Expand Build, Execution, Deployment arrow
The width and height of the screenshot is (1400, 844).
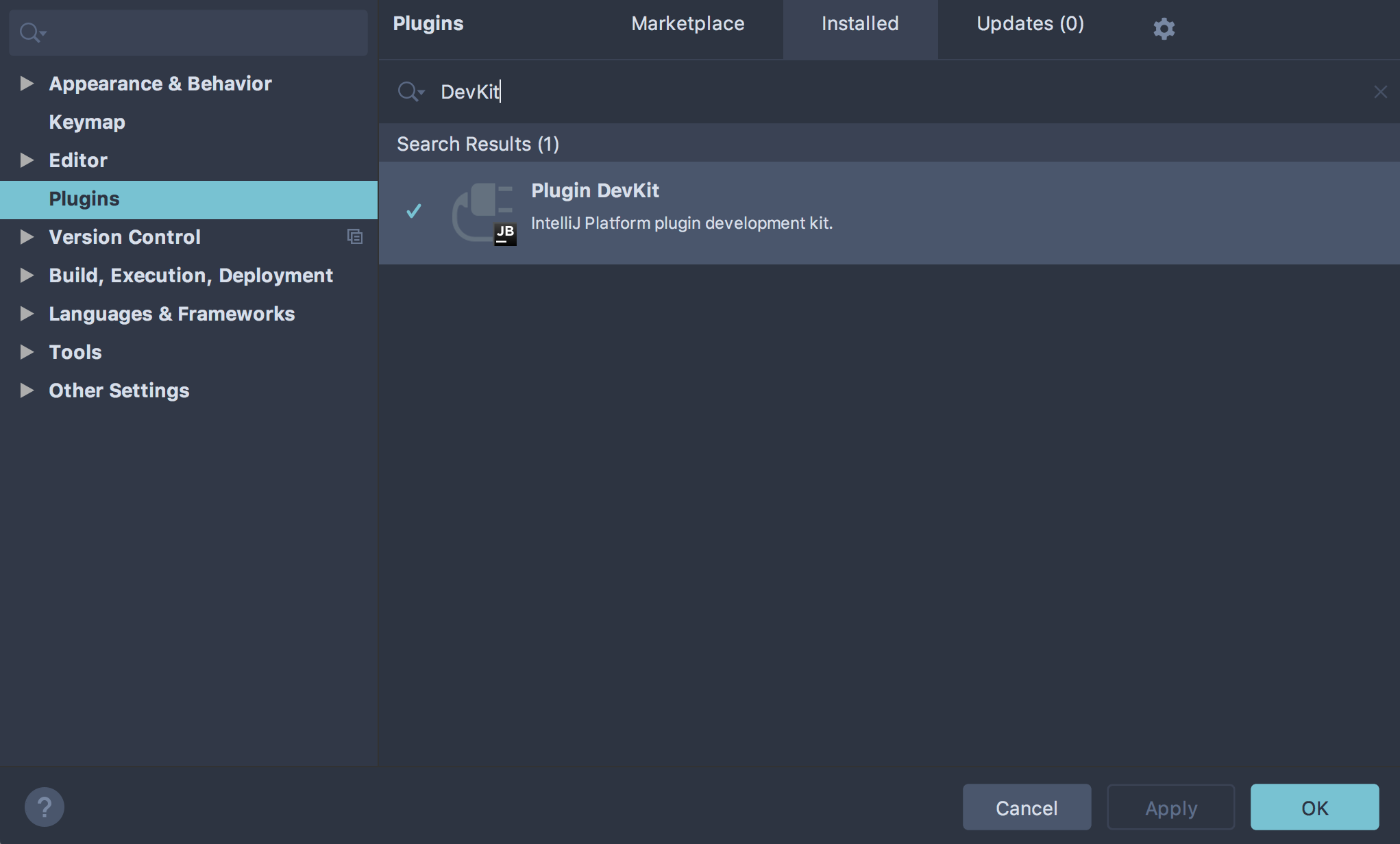[27, 275]
